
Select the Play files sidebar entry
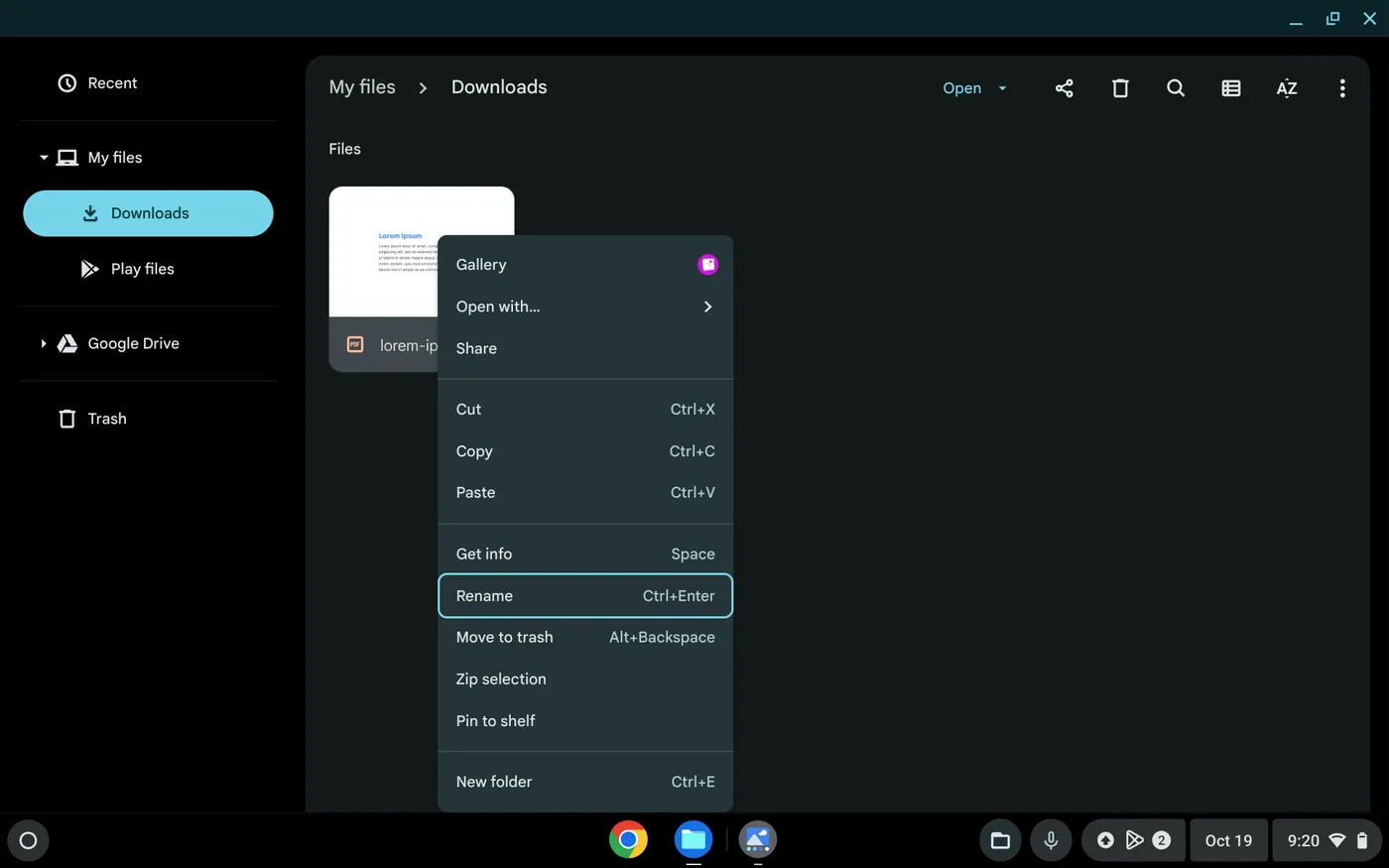click(148, 269)
